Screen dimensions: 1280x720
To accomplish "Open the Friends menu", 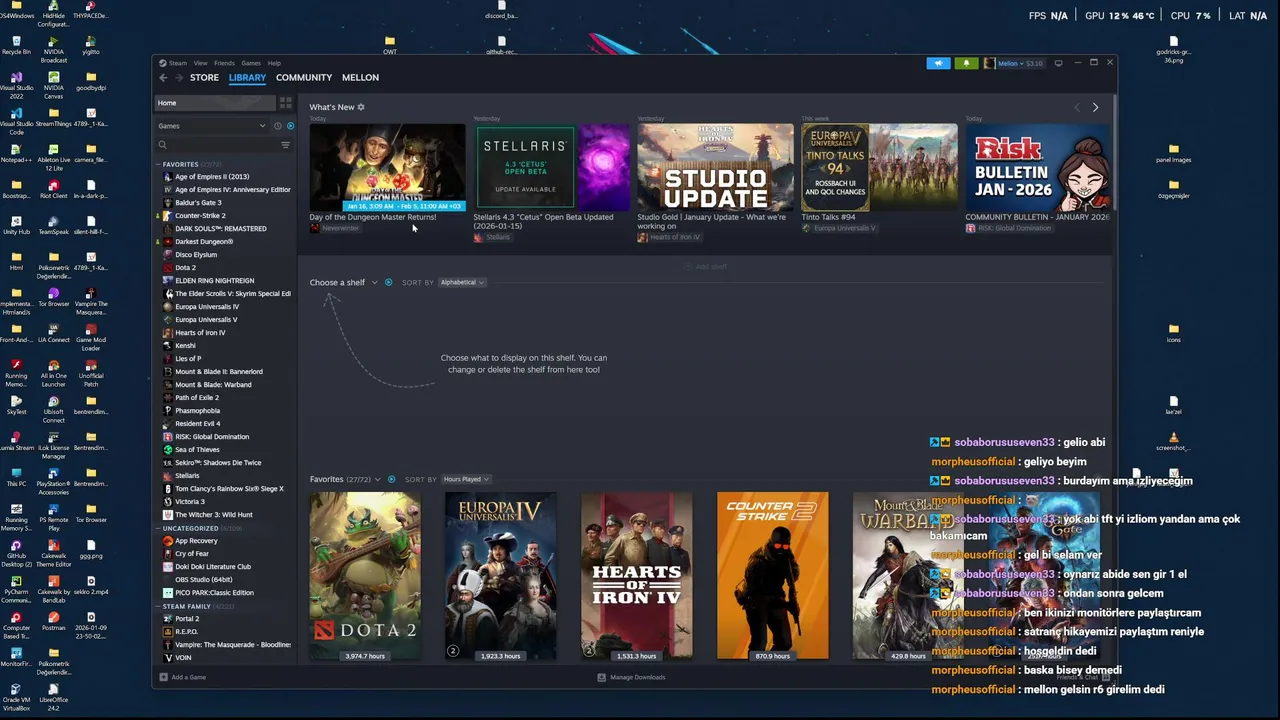I will coord(224,63).
